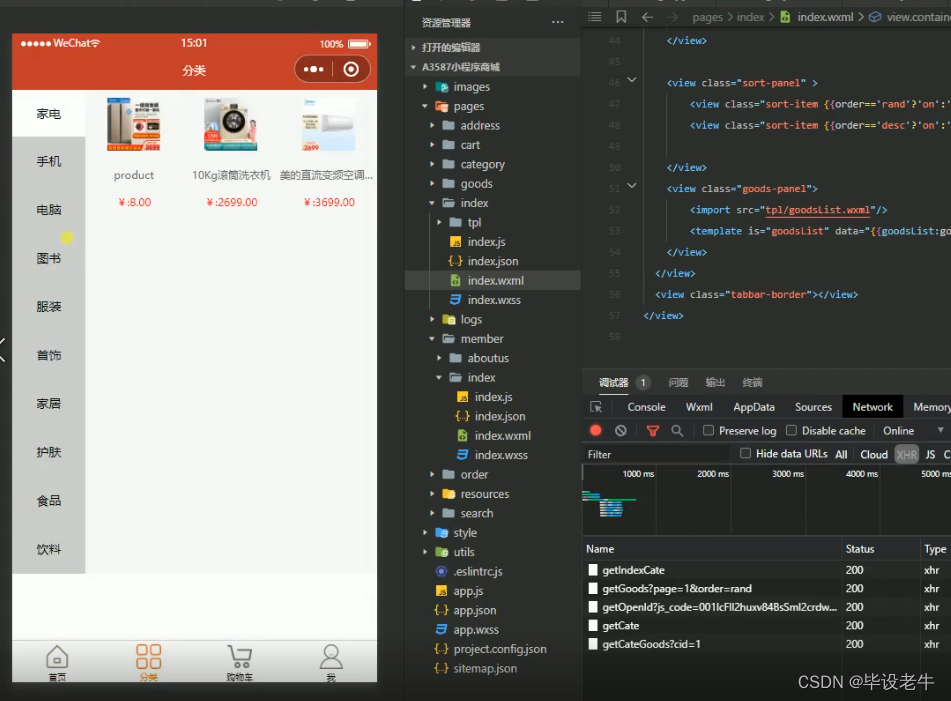Open sitemap.json file
951x701 pixels.
coord(485,669)
